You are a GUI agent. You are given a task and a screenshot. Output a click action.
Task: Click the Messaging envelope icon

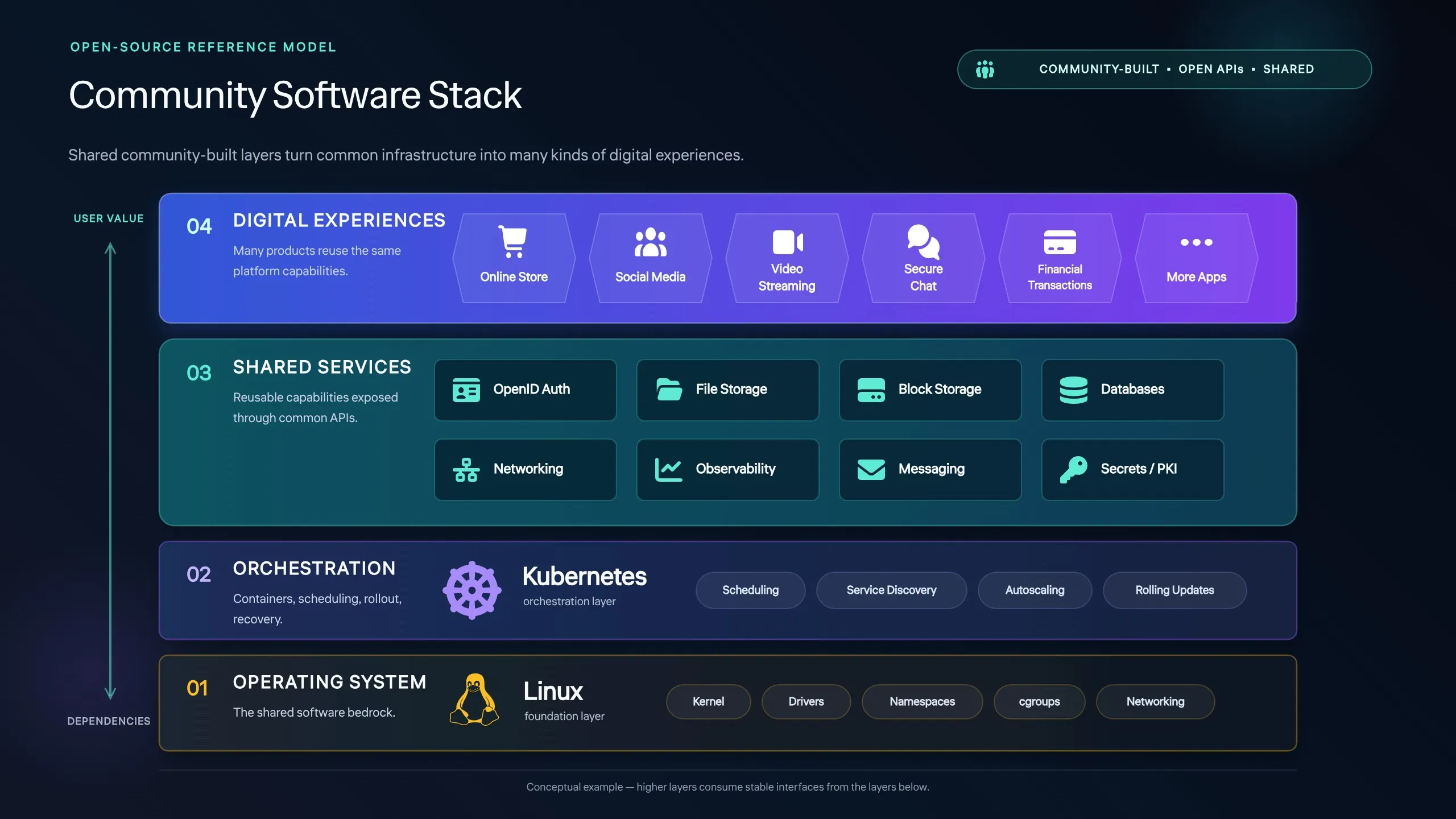click(871, 470)
